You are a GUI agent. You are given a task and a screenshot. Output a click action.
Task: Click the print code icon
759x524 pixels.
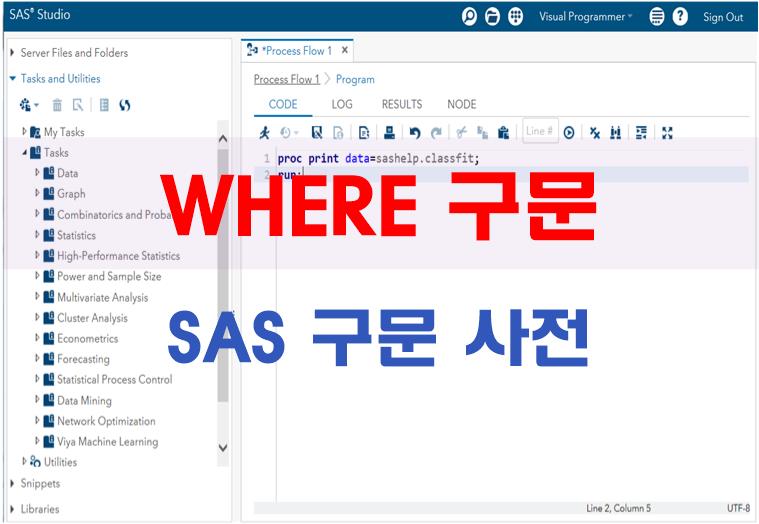[389, 132]
